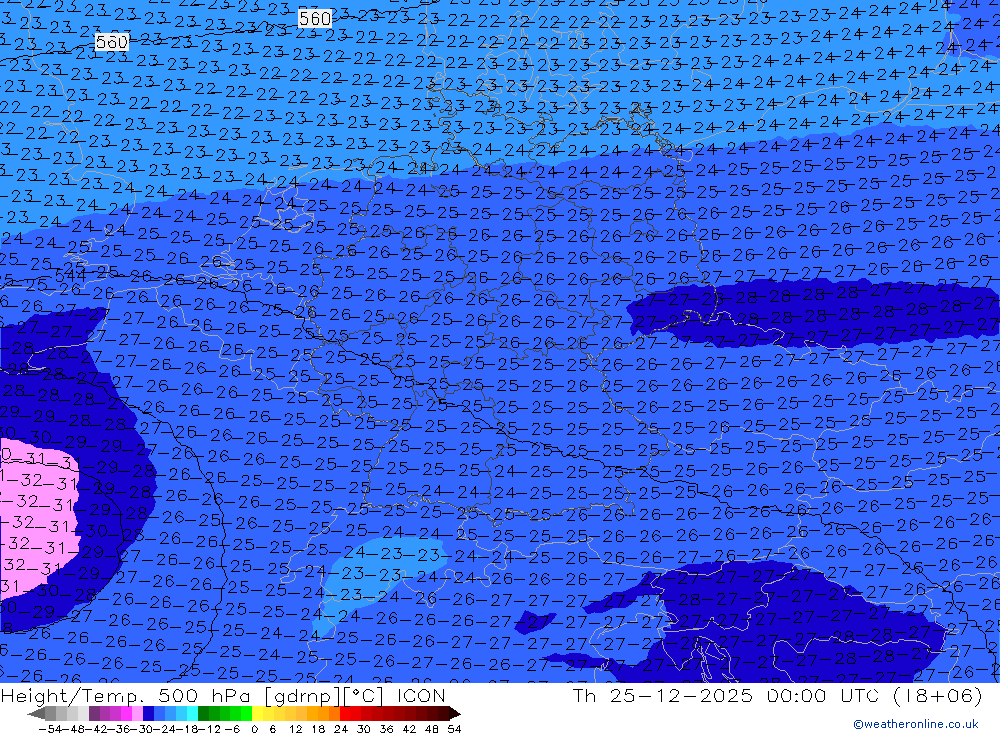Open the weatheronline.co.uk copyright link

(916, 724)
